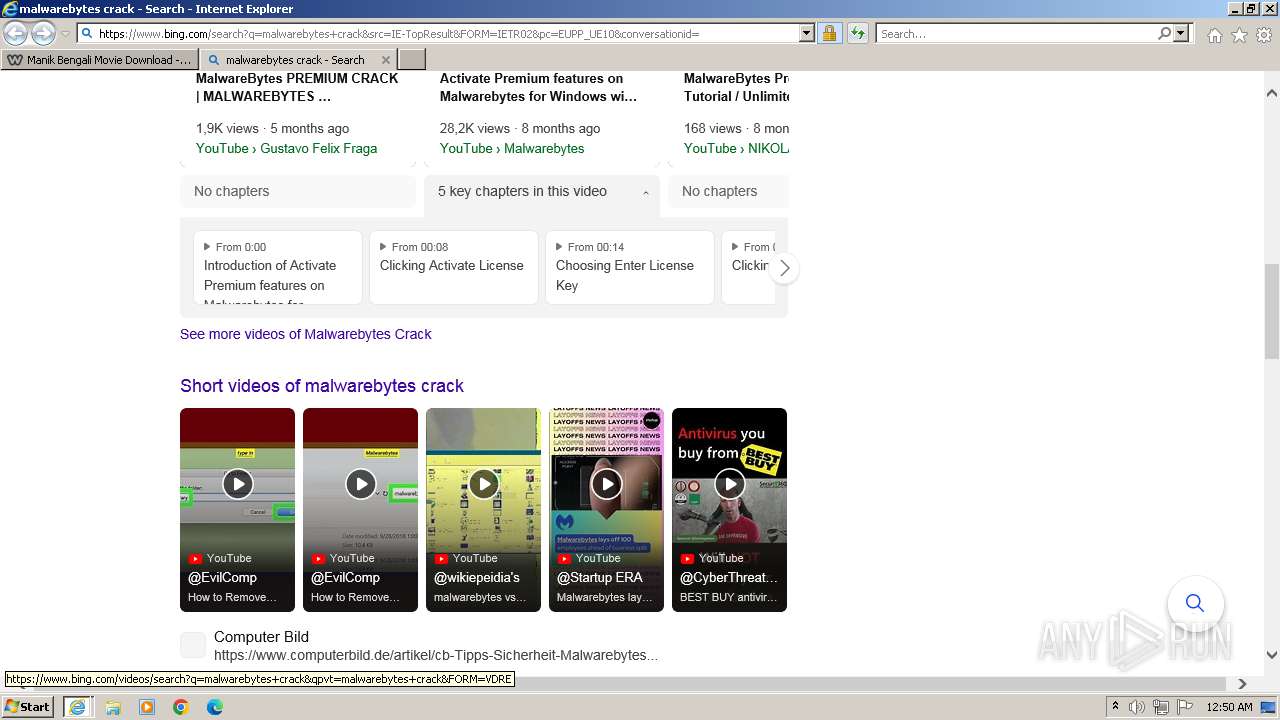The image size is (1280, 720).
Task: Open the network tray icon
Action: 1161,707
